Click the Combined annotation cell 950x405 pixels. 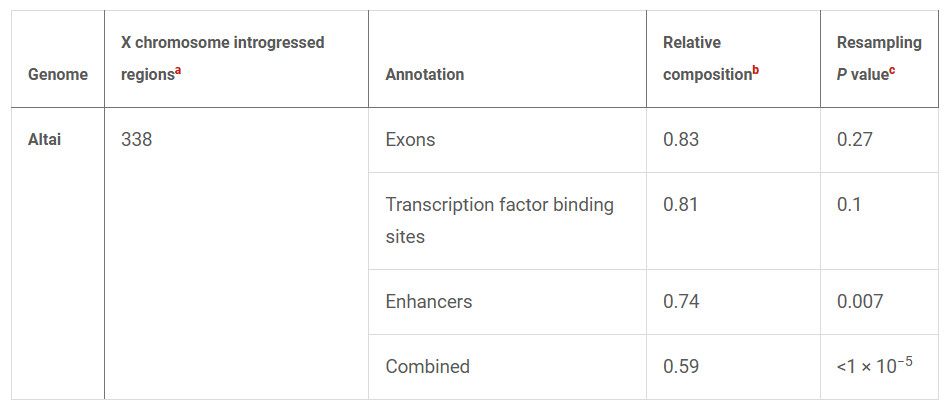click(x=427, y=366)
